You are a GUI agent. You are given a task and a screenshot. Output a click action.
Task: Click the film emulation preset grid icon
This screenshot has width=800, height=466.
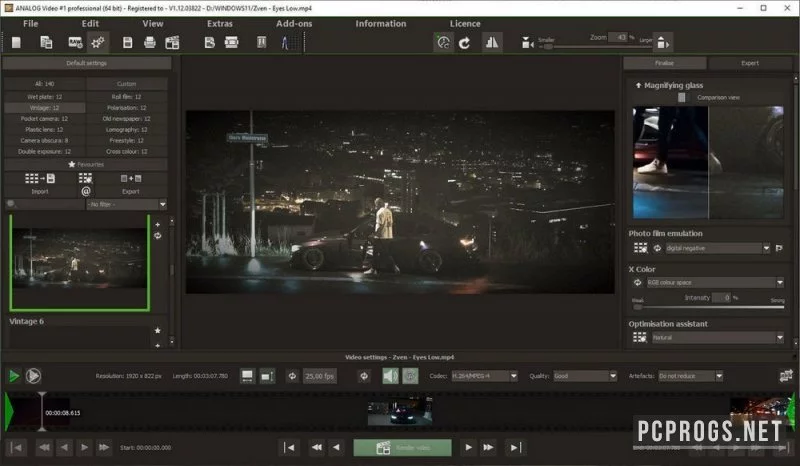click(640, 248)
